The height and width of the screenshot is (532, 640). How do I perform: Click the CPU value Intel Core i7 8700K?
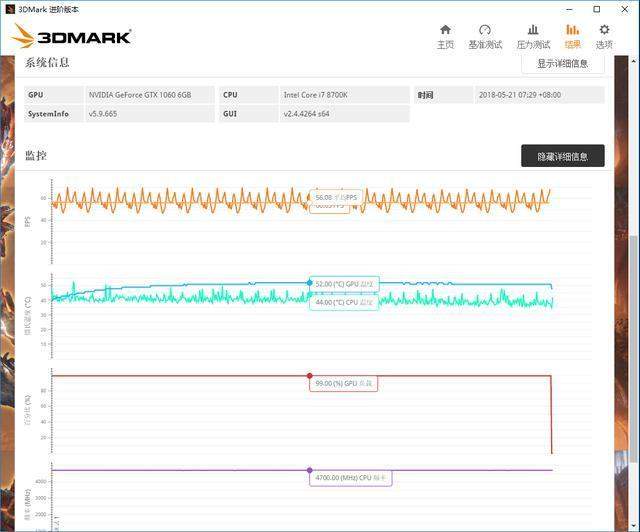pyautogui.click(x=316, y=95)
